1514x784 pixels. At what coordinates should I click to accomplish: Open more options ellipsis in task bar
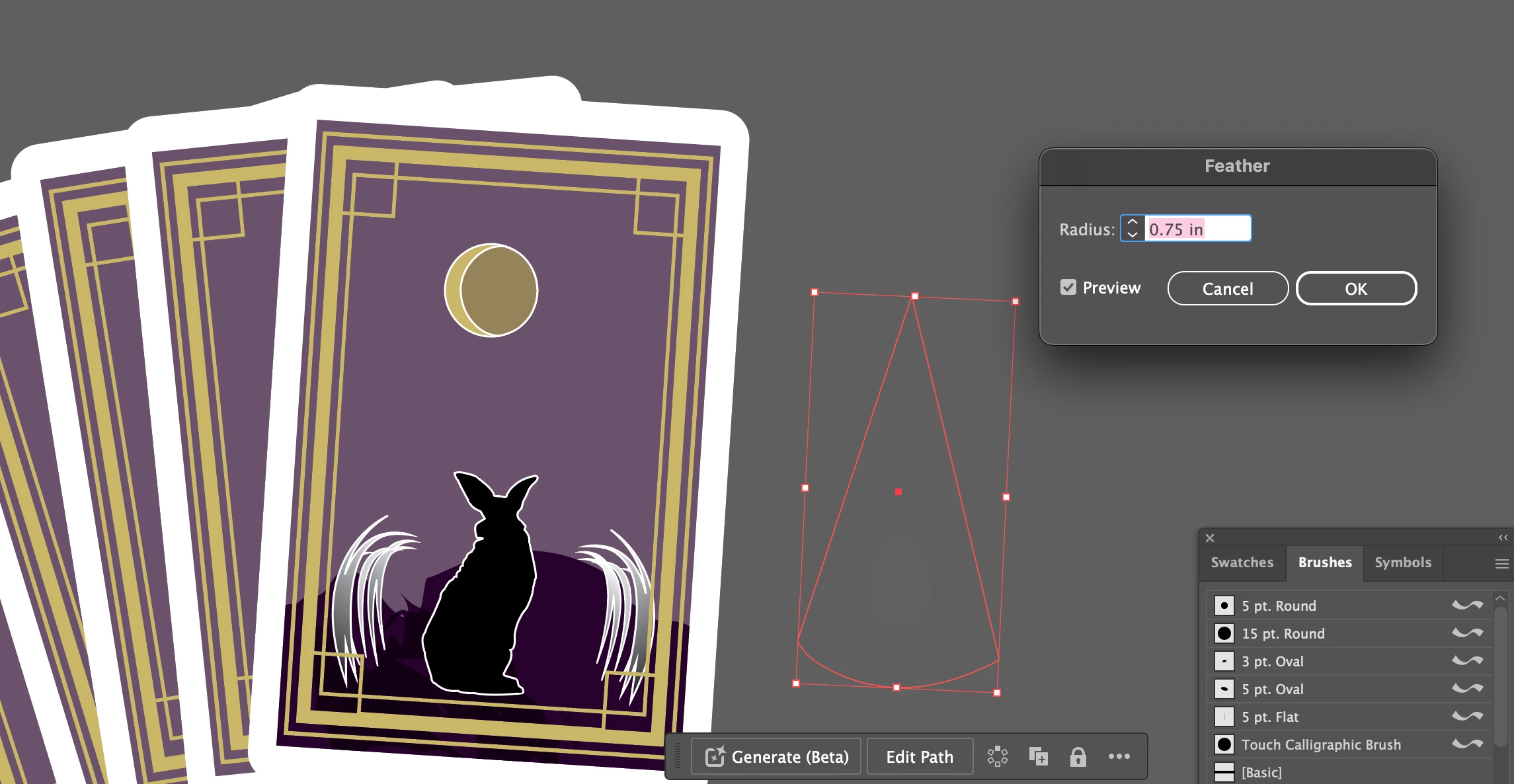[1119, 756]
